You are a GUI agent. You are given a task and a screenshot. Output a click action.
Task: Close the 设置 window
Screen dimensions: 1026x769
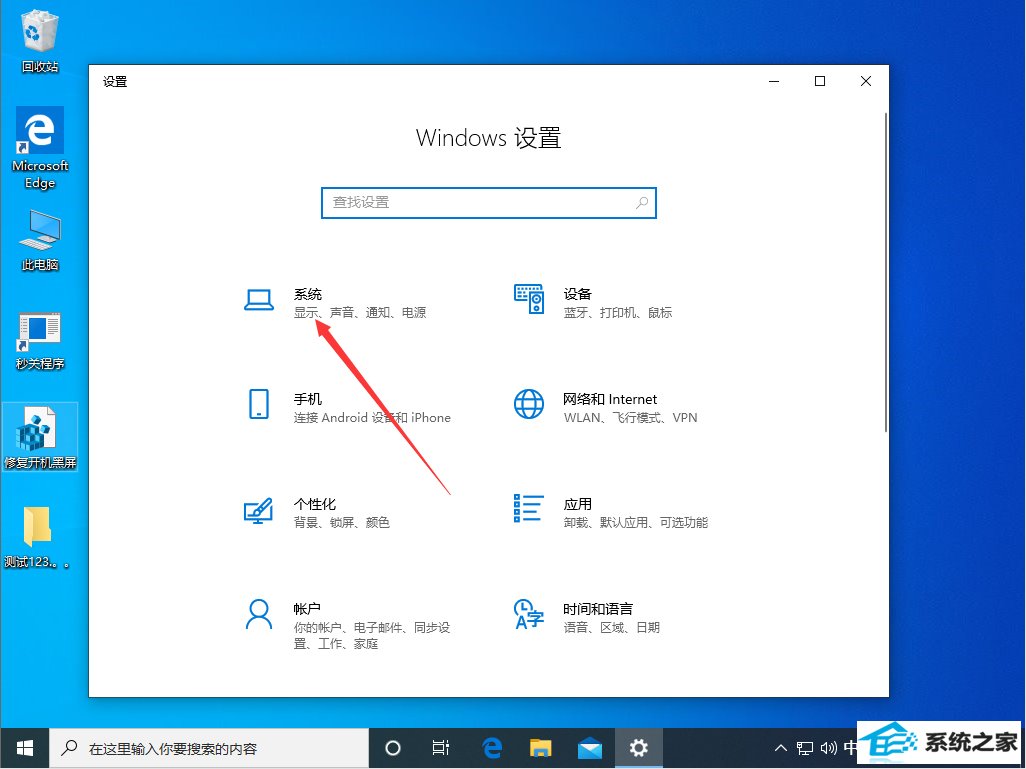[866, 81]
